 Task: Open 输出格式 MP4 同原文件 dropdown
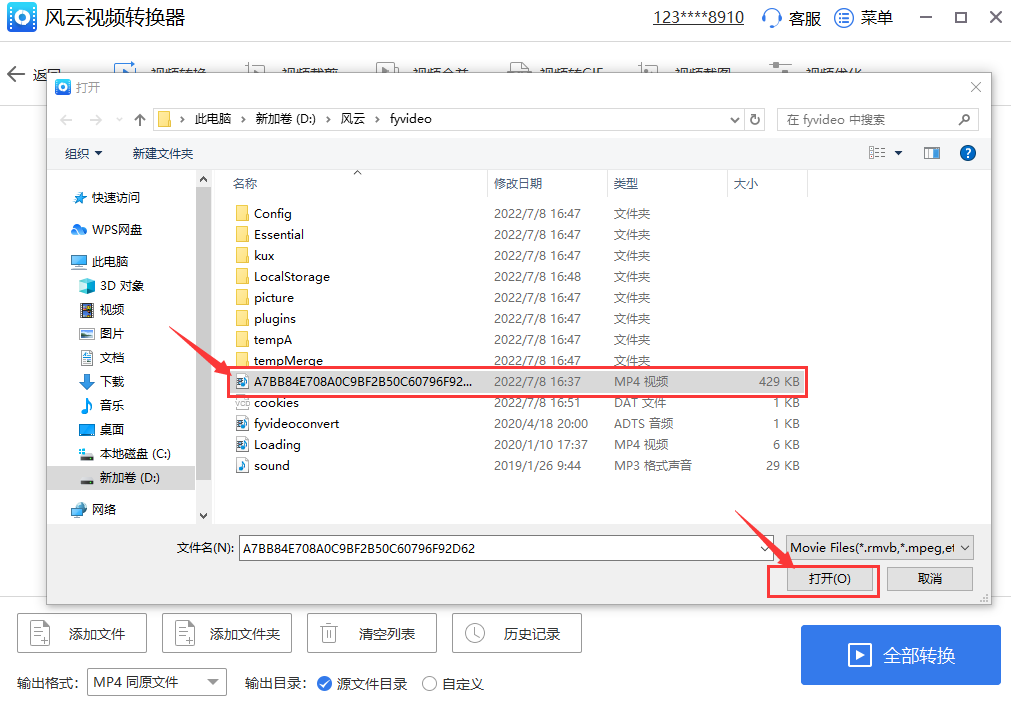click(x=157, y=682)
